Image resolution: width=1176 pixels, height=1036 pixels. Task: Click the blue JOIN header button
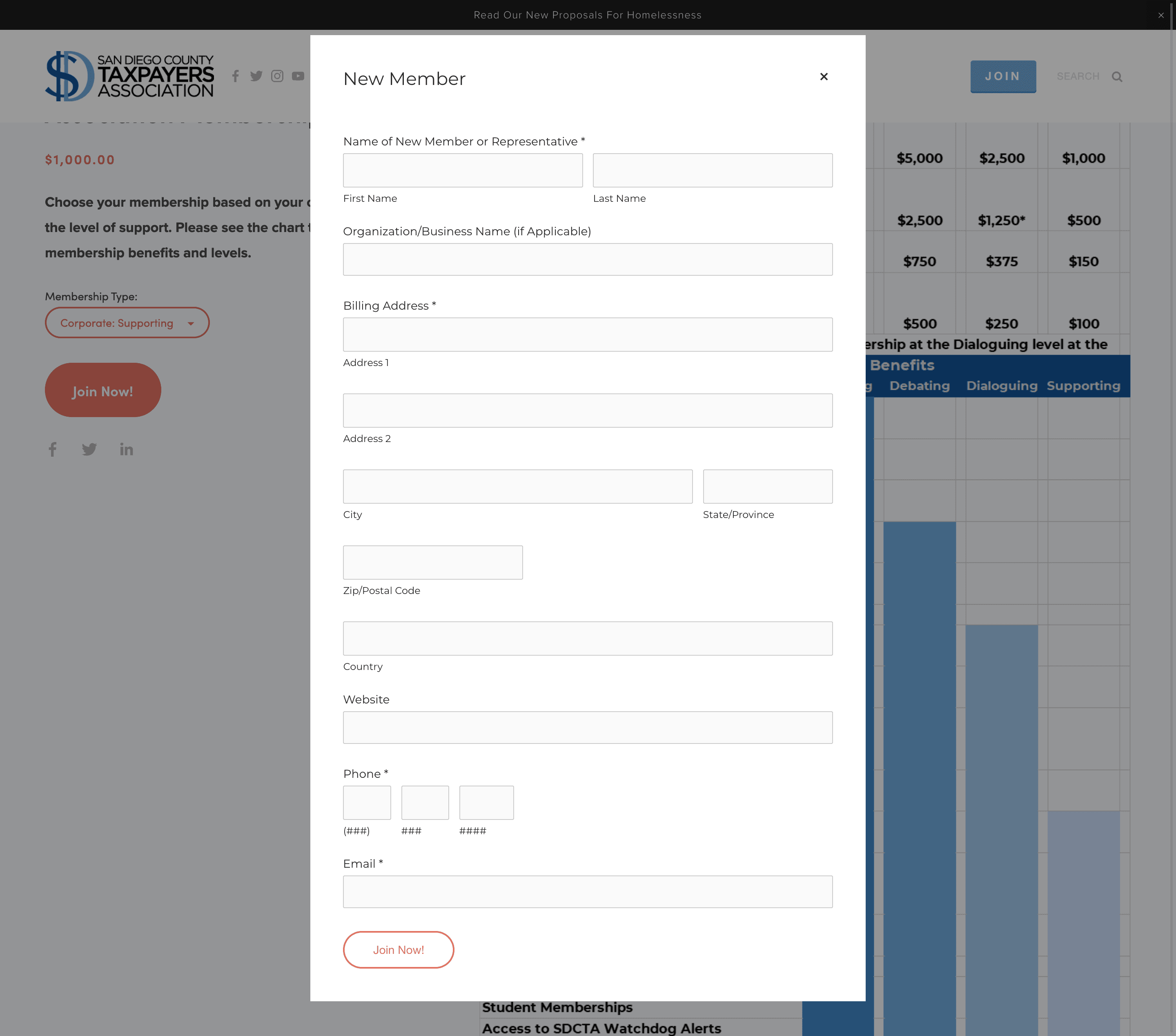(1002, 76)
